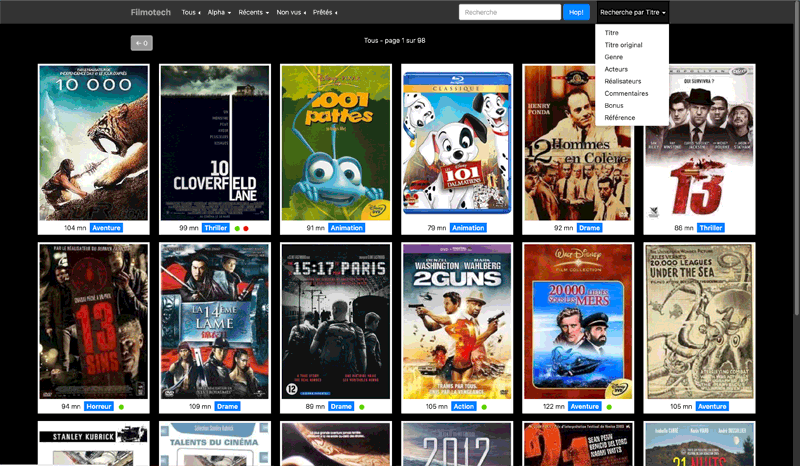
Task: Click Horreur tag under 13 Sins
Action: point(98,407)
